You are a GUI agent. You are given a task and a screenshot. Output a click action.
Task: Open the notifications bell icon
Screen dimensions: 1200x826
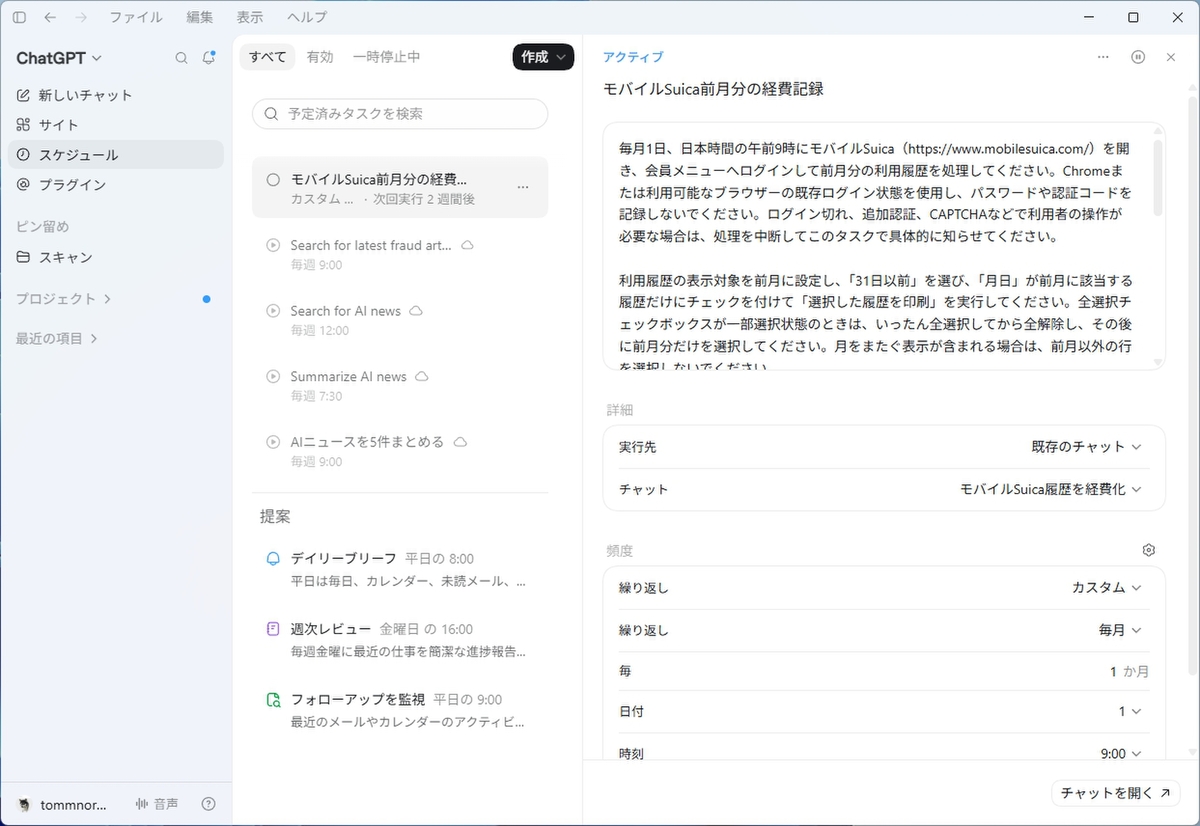click(x=208, y=58)
